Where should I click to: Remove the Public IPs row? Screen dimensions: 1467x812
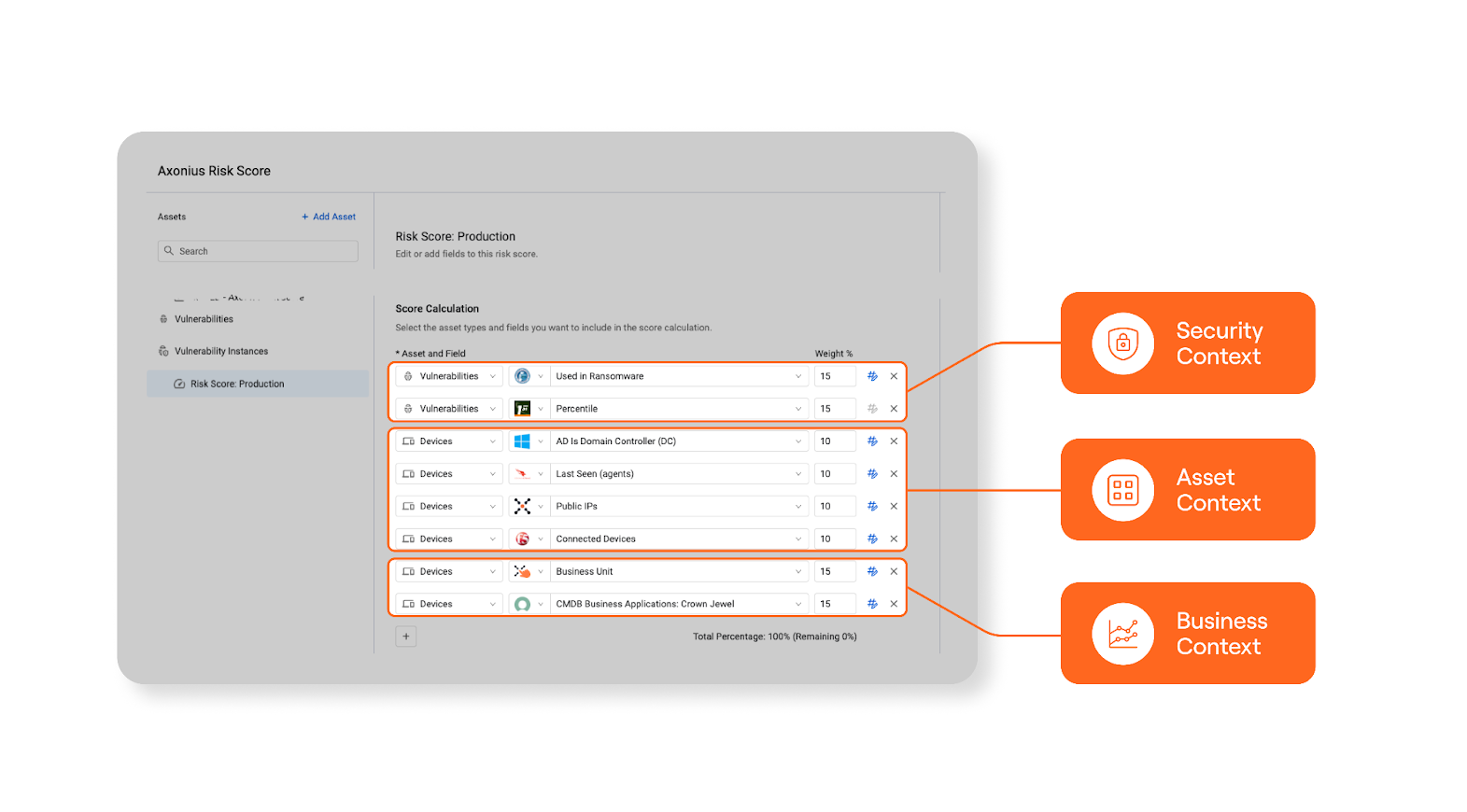[x=894, y=506]
